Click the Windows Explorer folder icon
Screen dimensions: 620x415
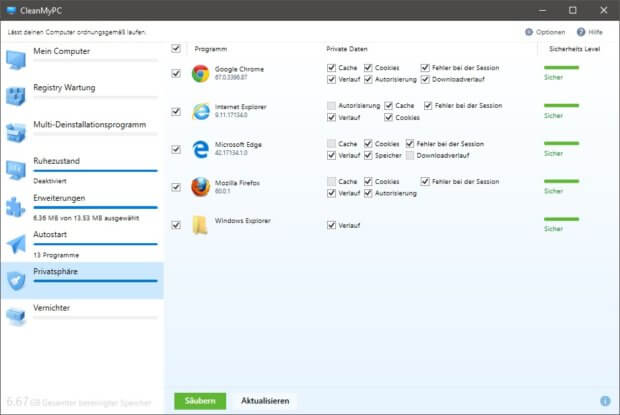(200, 224)
